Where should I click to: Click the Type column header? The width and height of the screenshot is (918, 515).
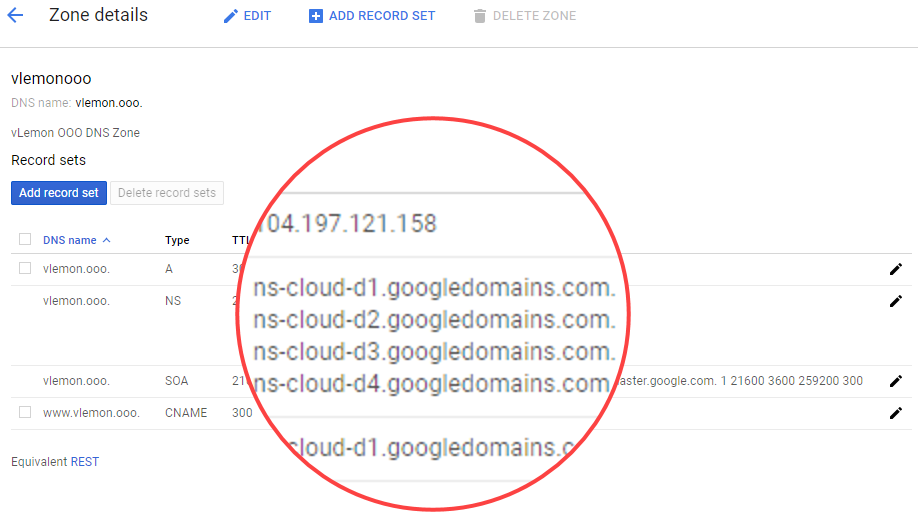pyautogui.click(x=177, y=240)
